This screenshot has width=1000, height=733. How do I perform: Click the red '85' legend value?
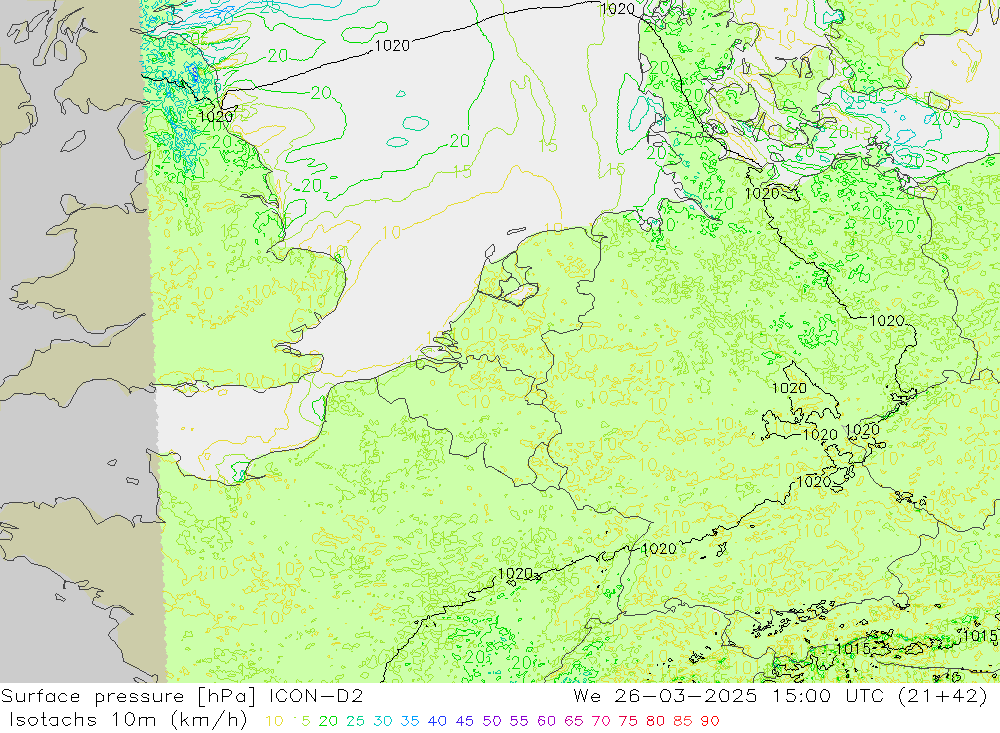click(682, 721)
